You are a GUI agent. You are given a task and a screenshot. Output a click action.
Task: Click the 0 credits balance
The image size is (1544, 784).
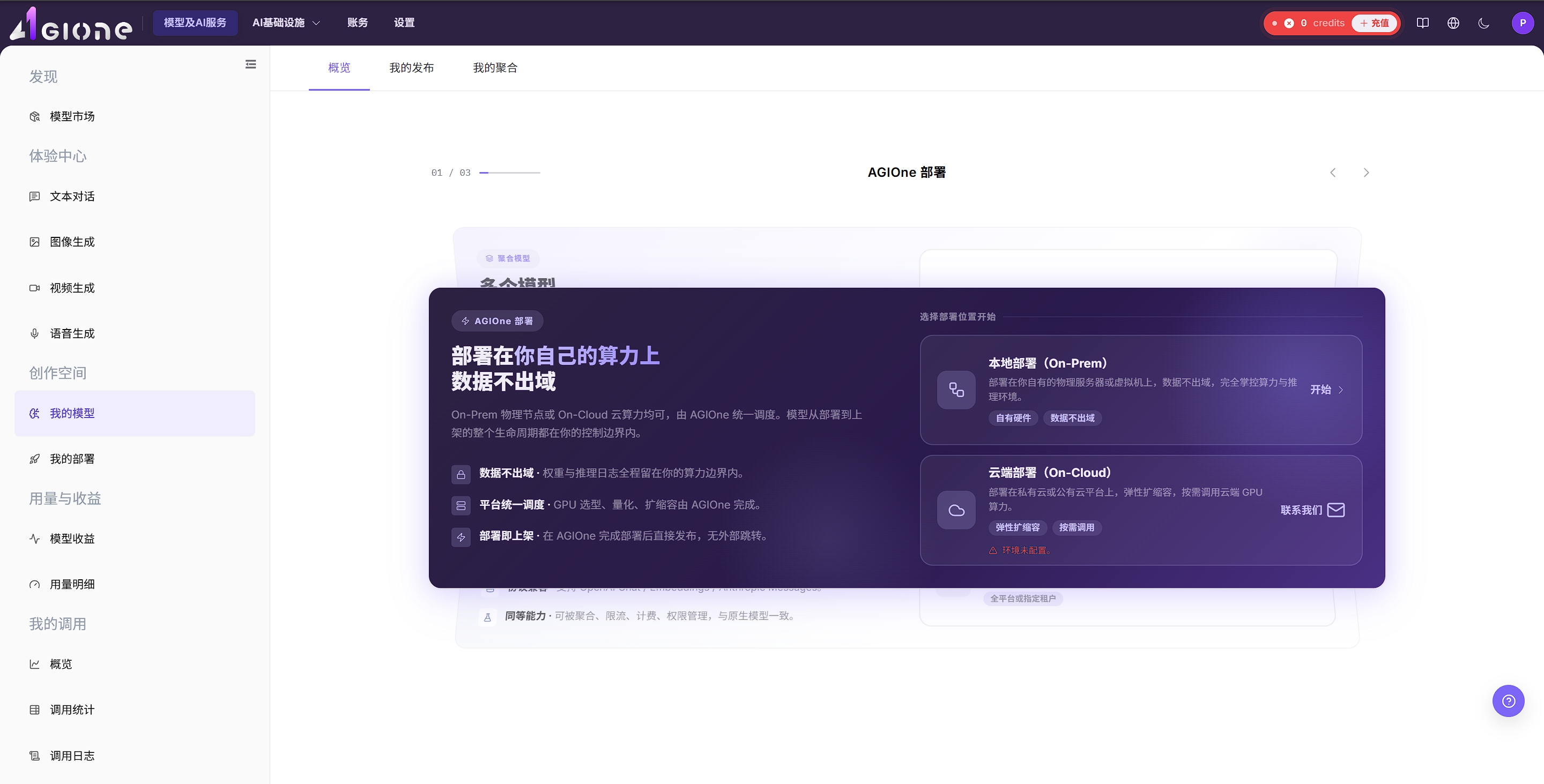click(1322, 23)
